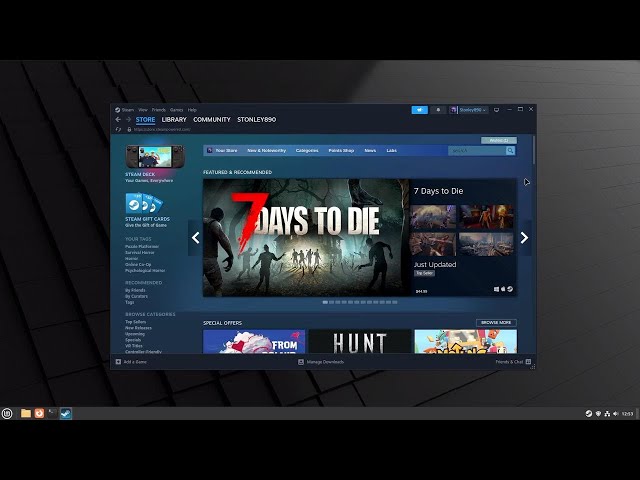
Task: Click the Manage Downloads icon at the bottom
Action: point(301,362)
